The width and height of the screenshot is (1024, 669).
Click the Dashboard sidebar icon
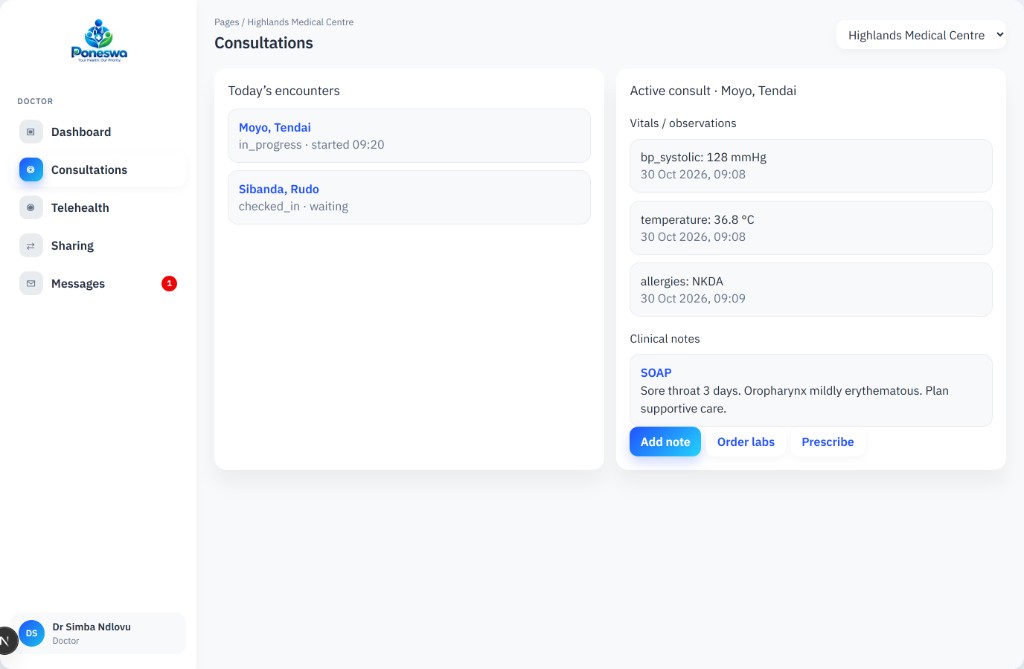[x=31, y=132]
